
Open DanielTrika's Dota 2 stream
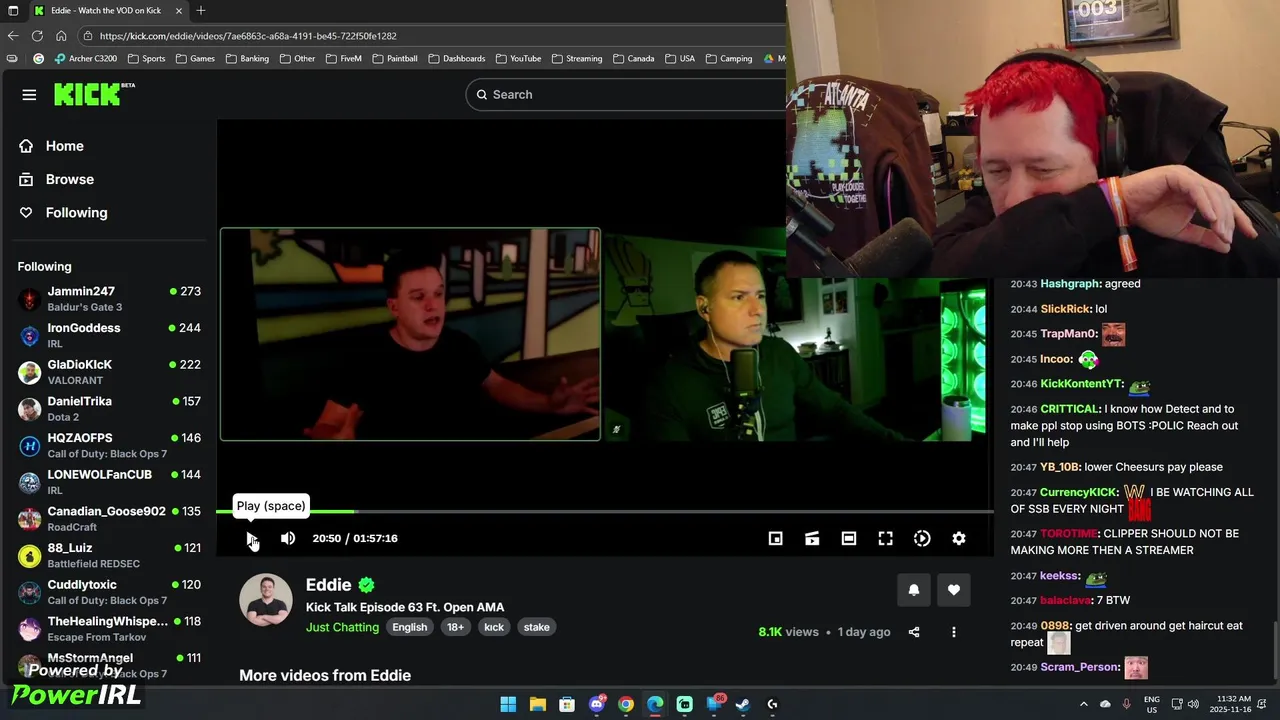click(109, 409)
